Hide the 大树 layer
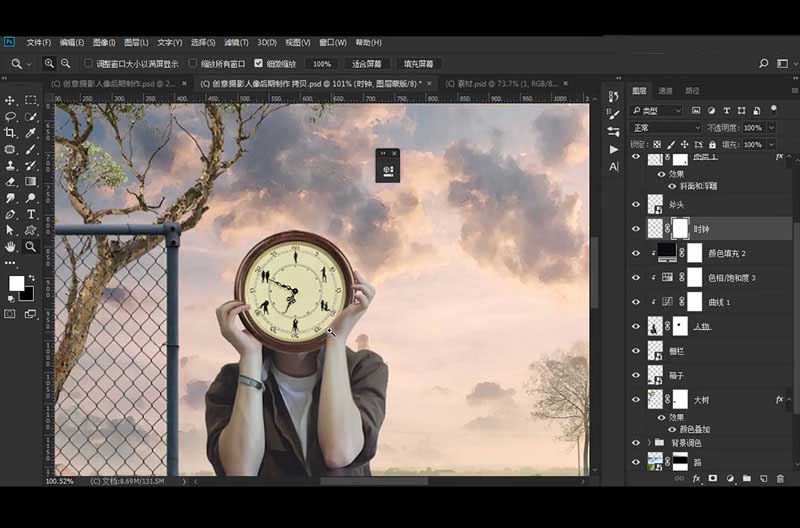The image size is (800, 528). pyautogui.click(x=636, y=399)
